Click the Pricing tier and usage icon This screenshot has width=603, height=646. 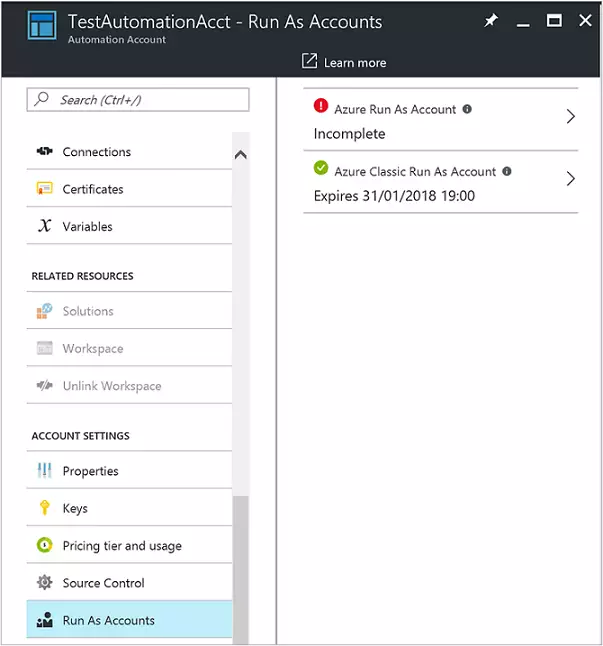pos(44,546)
